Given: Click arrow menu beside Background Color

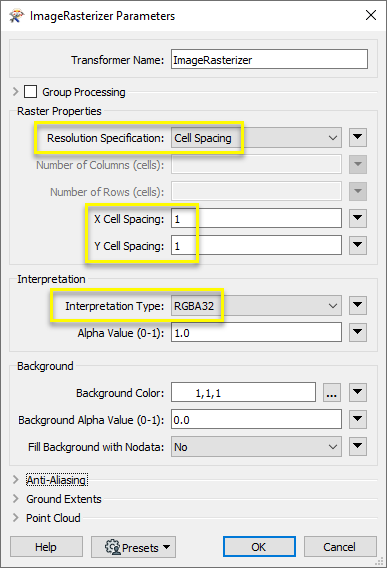Looking at the screenshot, I should point(358,392).
